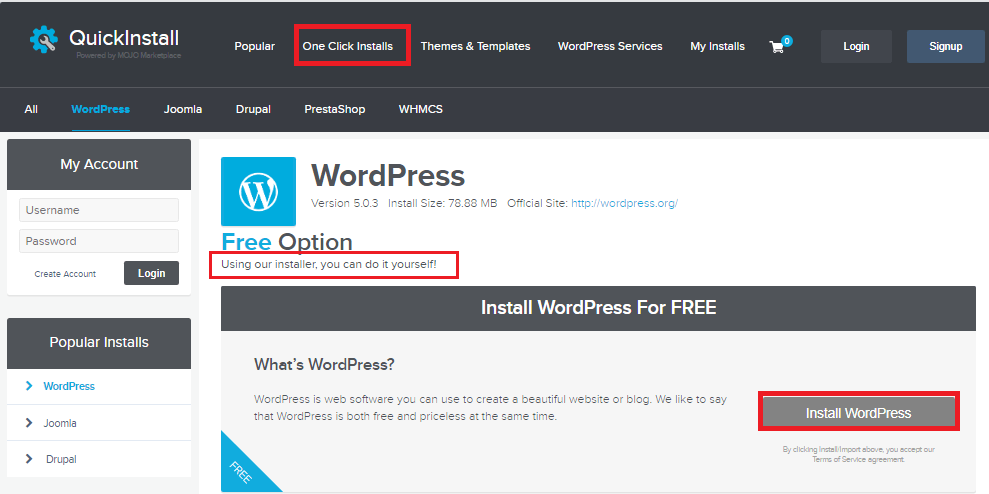
Task: Click the Install WordPress button
Action: tap(858, 413)
